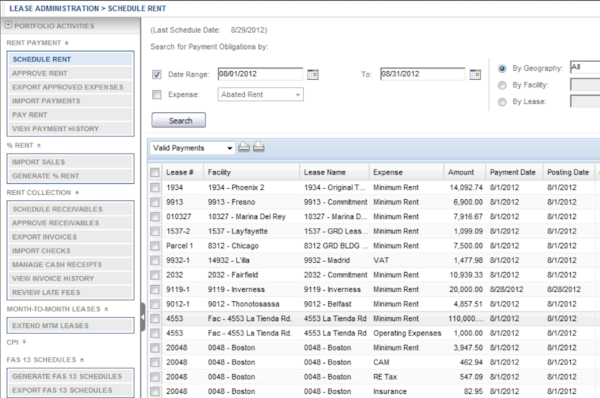Open the Valid Payments filter dropdown
The image size is (600, 398).
(x=192, y=148)
